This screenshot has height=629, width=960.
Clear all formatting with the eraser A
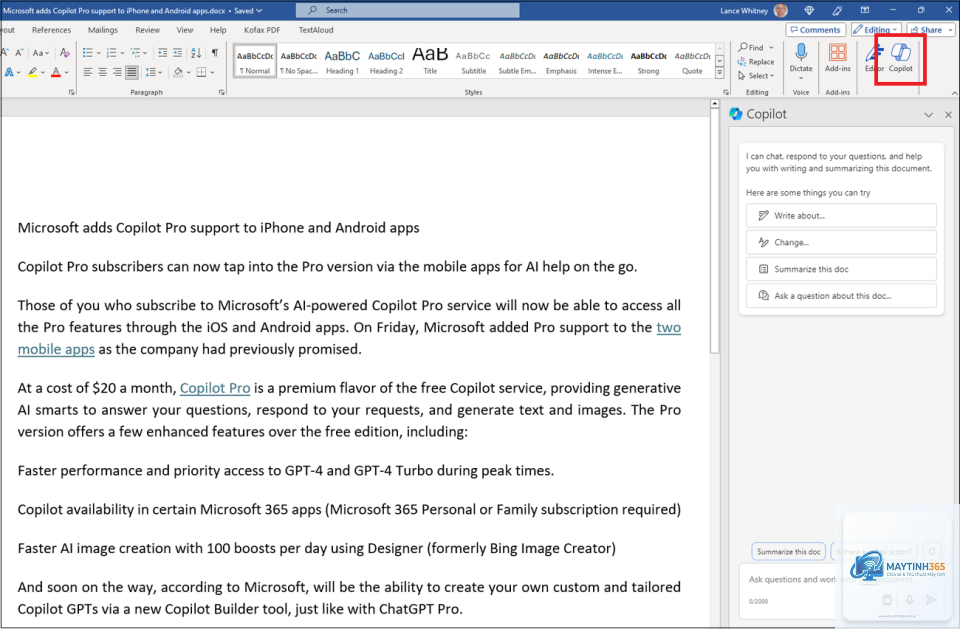[x=65, y=53]
